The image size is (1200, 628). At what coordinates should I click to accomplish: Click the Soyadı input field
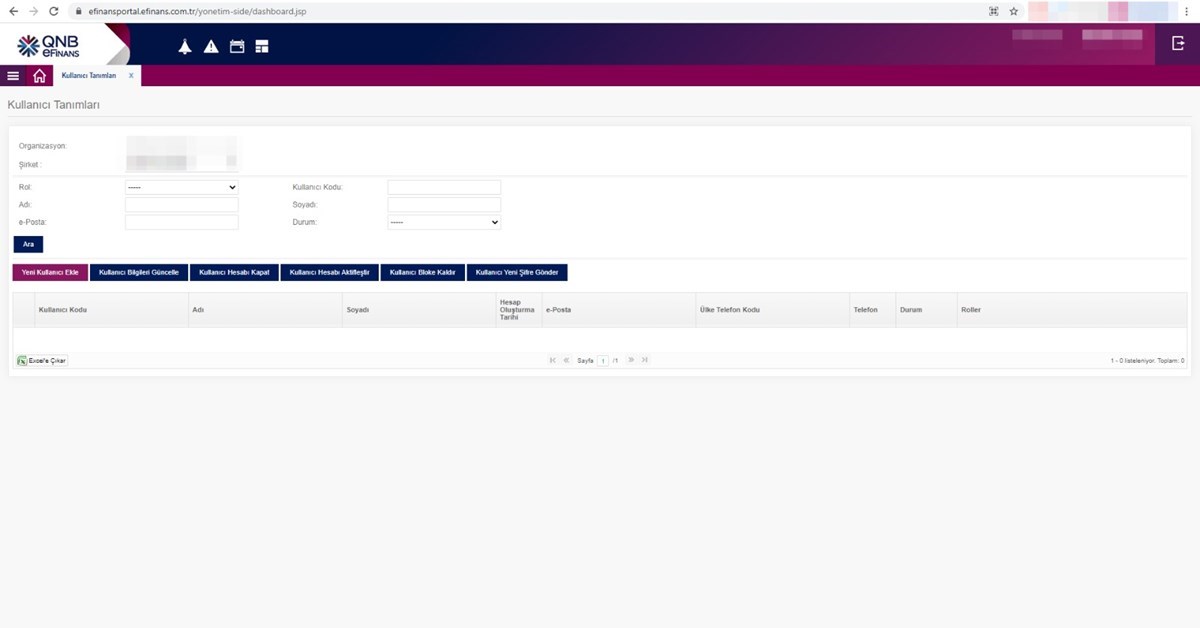[x=444, y=204]
